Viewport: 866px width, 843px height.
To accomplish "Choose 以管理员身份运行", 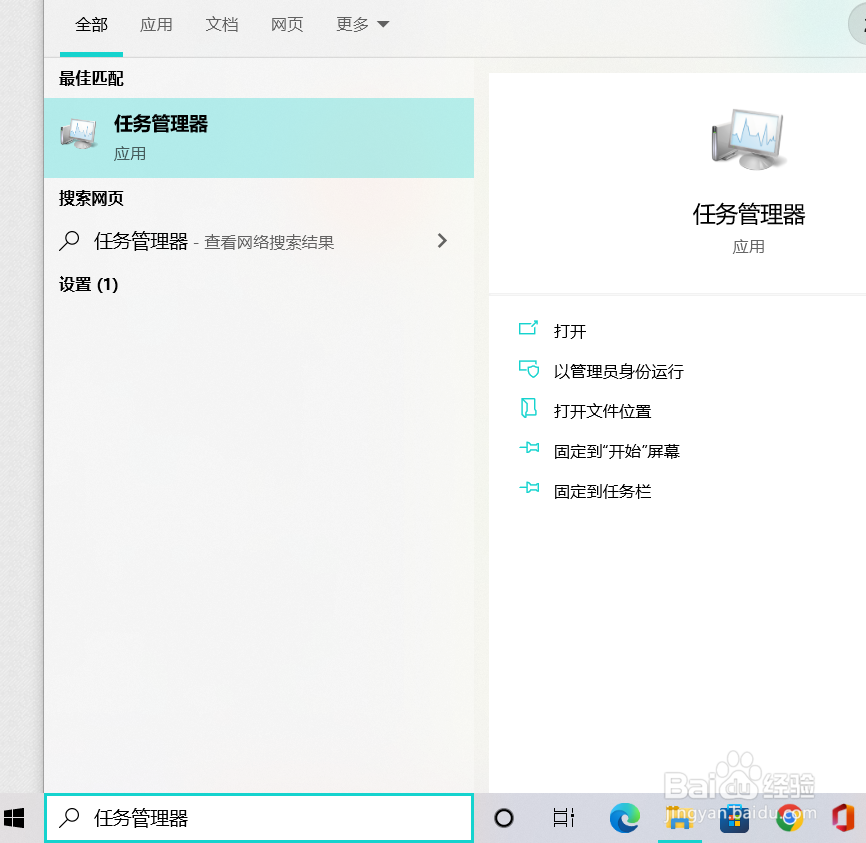I will coord(619,371).
